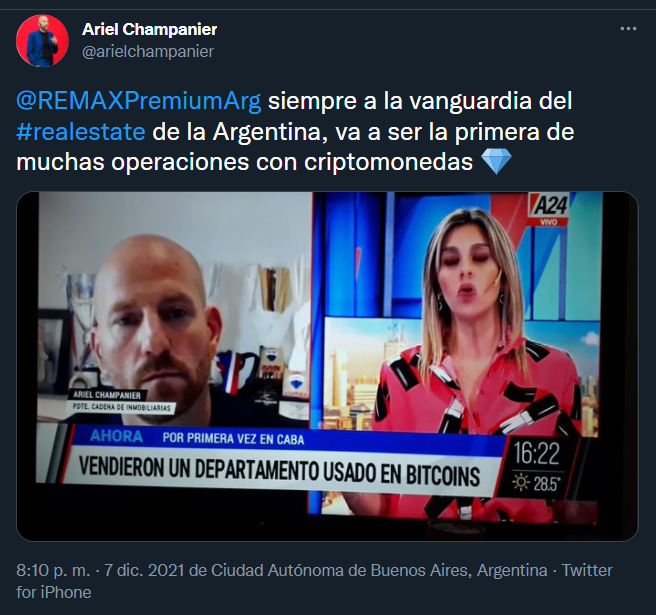Click the A24 VIVO channel logo

pos(550,210)
